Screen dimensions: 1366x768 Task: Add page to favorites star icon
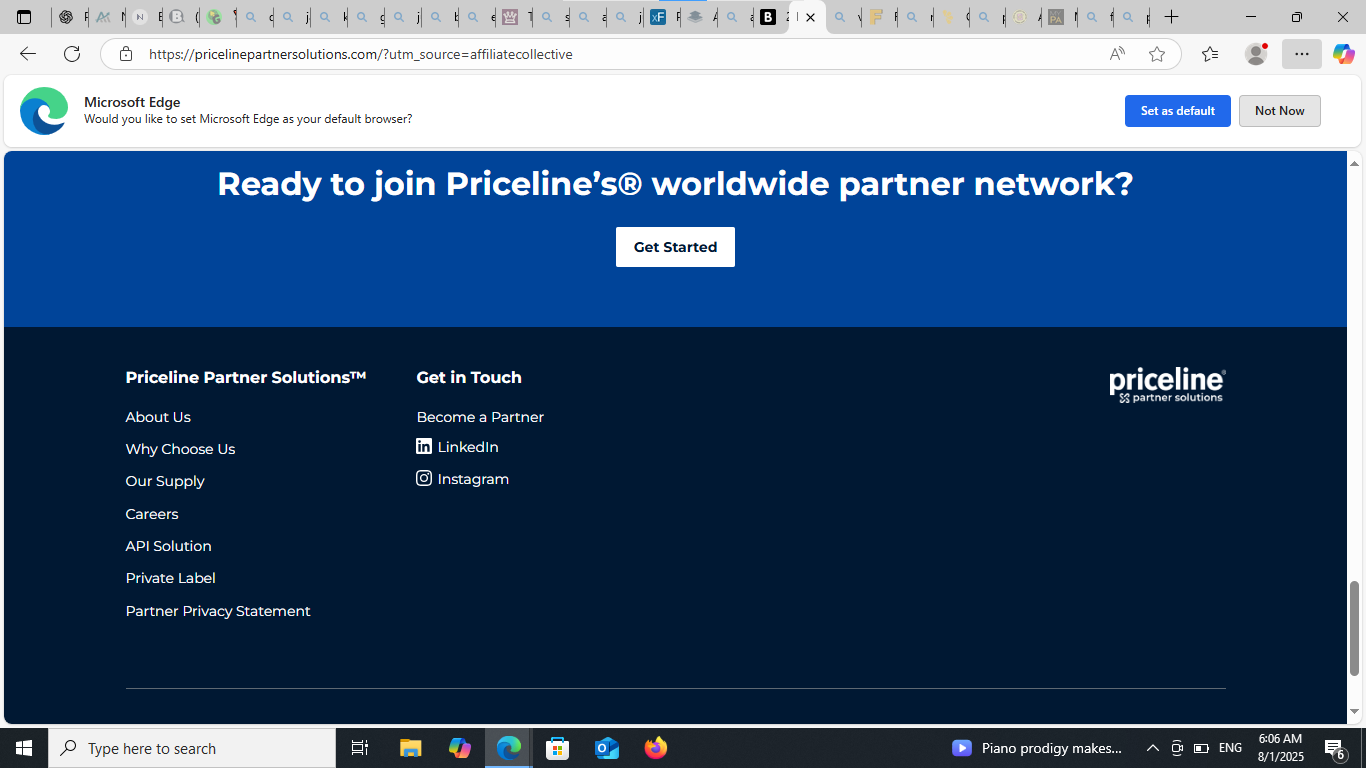point(1157,54)
